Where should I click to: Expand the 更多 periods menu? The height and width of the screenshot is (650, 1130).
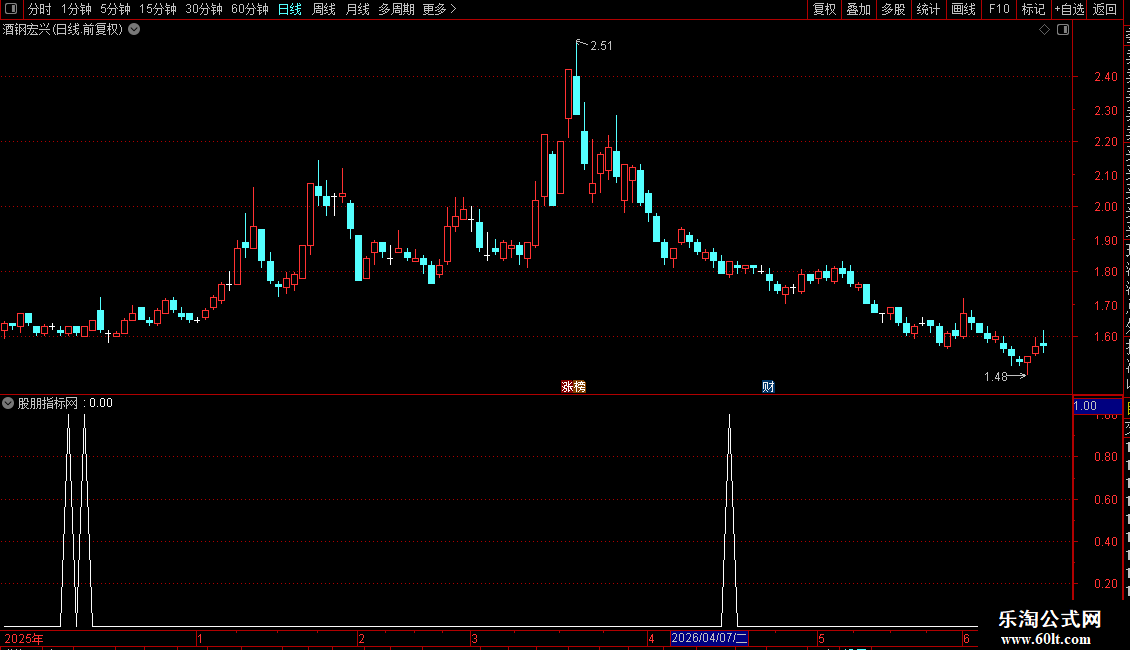pos(440,9)
